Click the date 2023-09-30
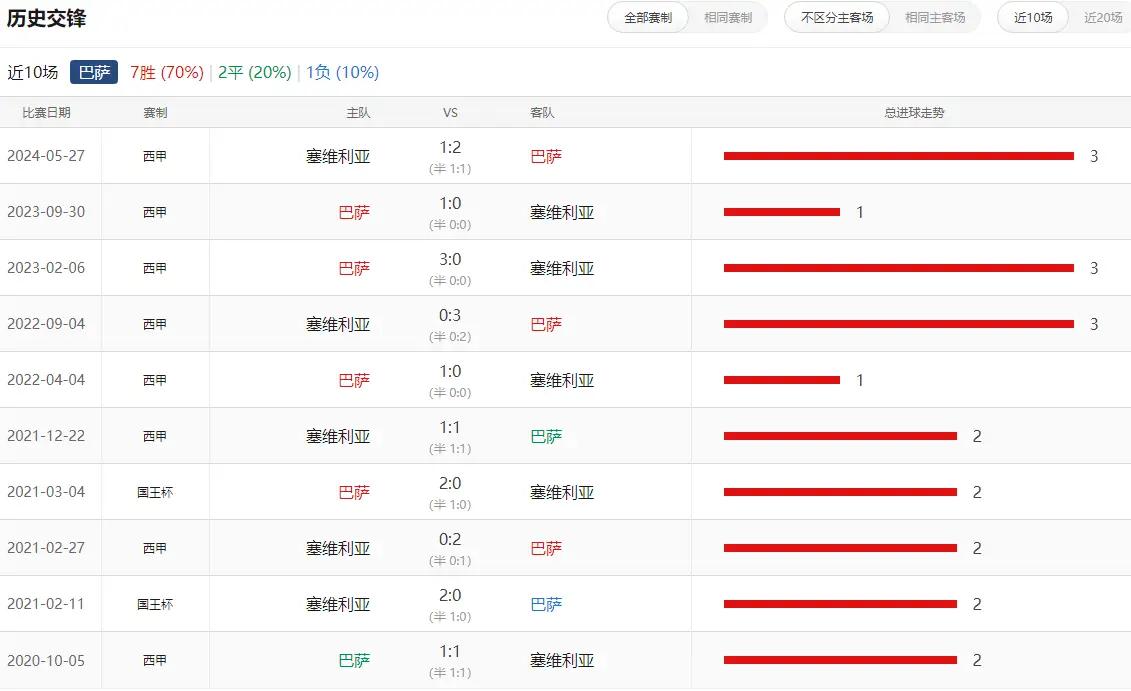This screenshot has height=691, width=1131. 46,212
